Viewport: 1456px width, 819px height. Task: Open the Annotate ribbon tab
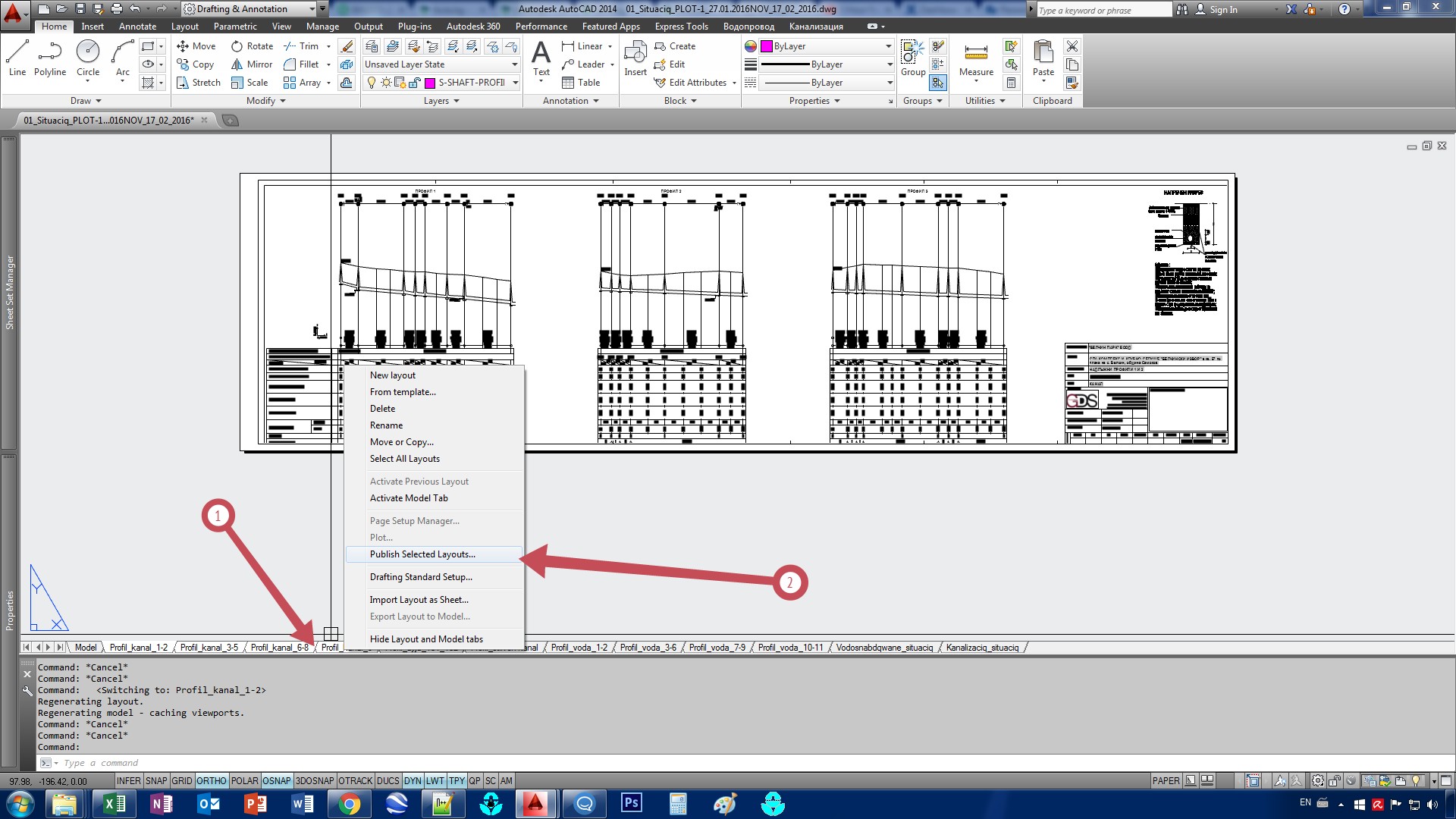pos(137,27)
